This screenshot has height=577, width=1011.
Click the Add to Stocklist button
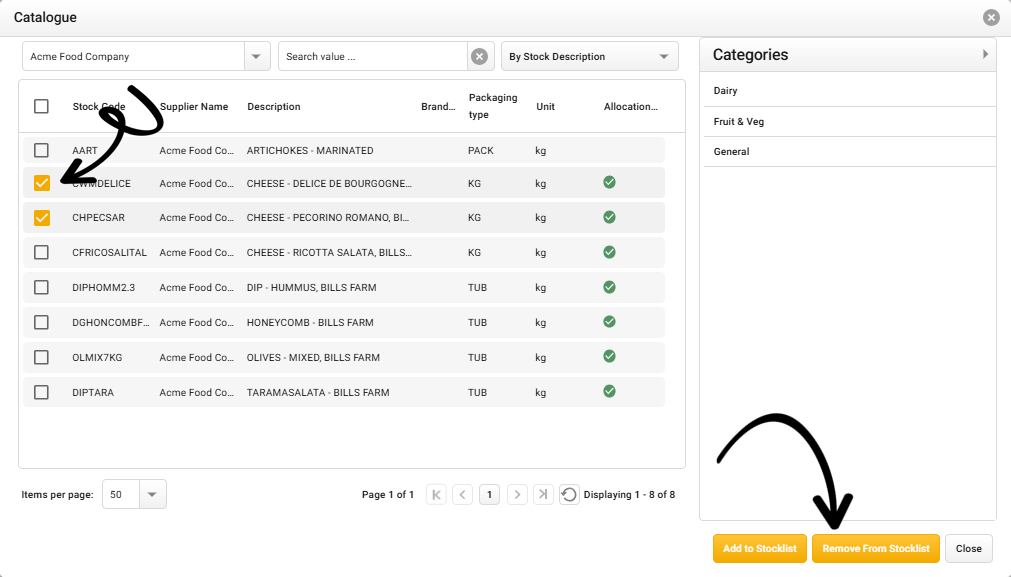pyautogui.click(x=759, y=548)
